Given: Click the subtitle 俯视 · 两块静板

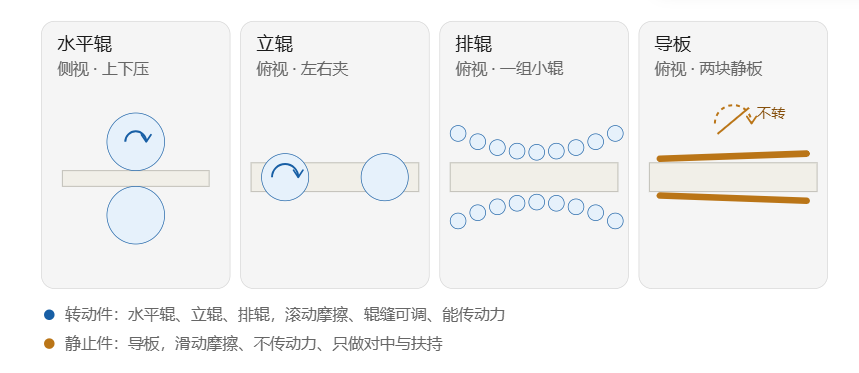Looking at the screenshot, I should [x=708, y=69].
